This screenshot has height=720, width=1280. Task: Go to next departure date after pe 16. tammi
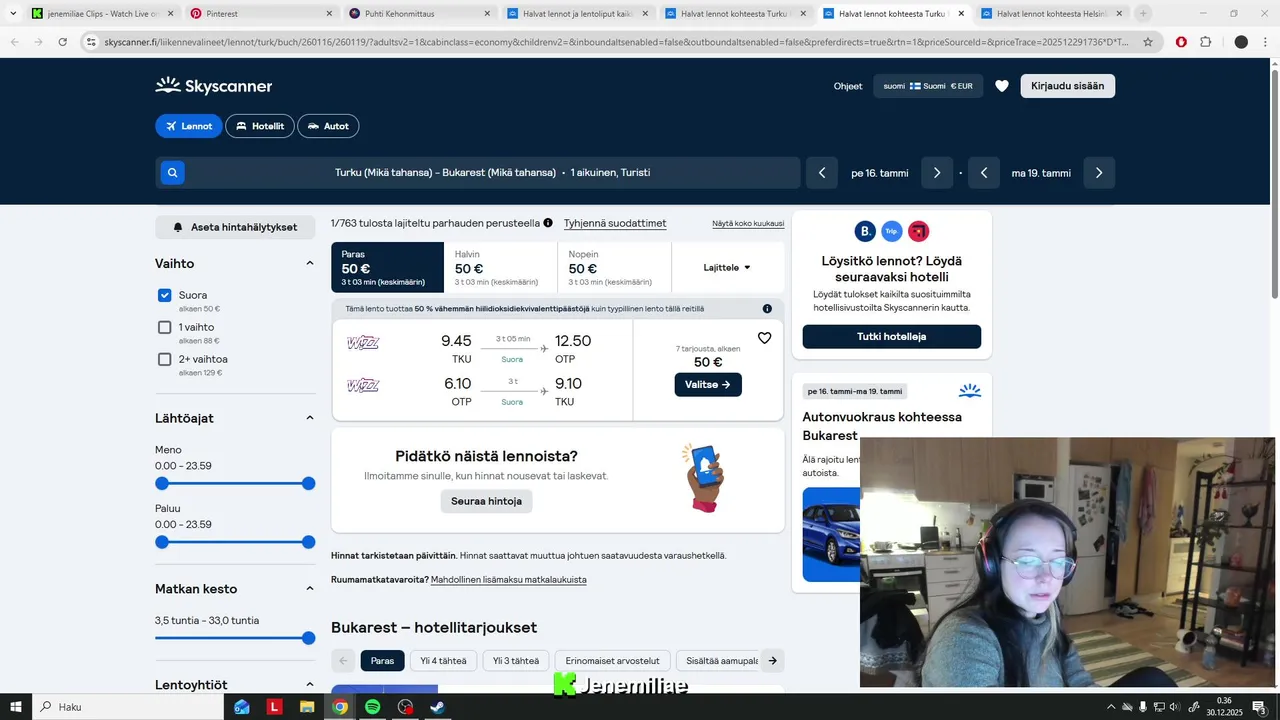click(937, 173)
